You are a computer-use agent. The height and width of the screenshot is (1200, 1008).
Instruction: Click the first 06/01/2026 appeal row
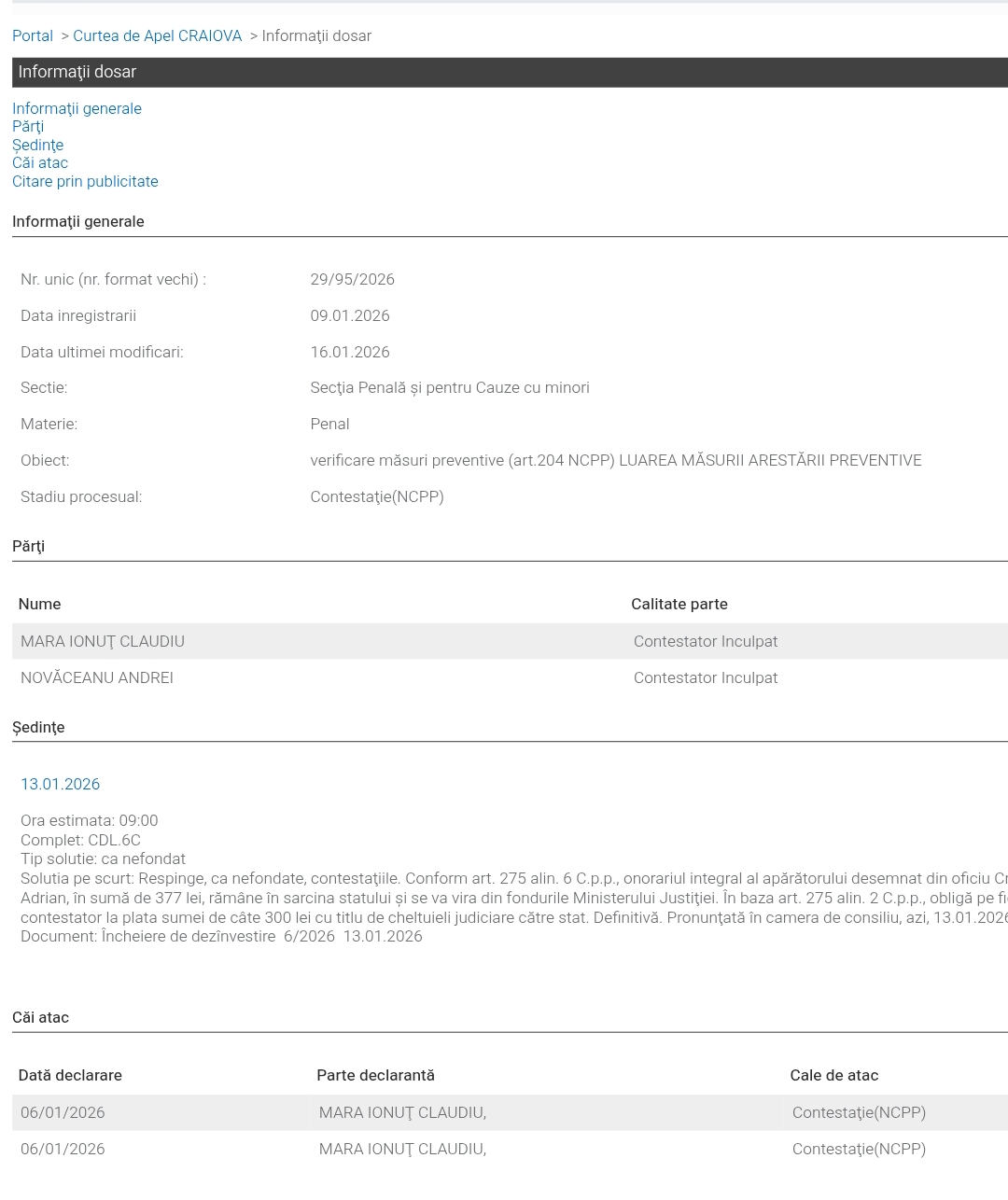pos(510,1112)
